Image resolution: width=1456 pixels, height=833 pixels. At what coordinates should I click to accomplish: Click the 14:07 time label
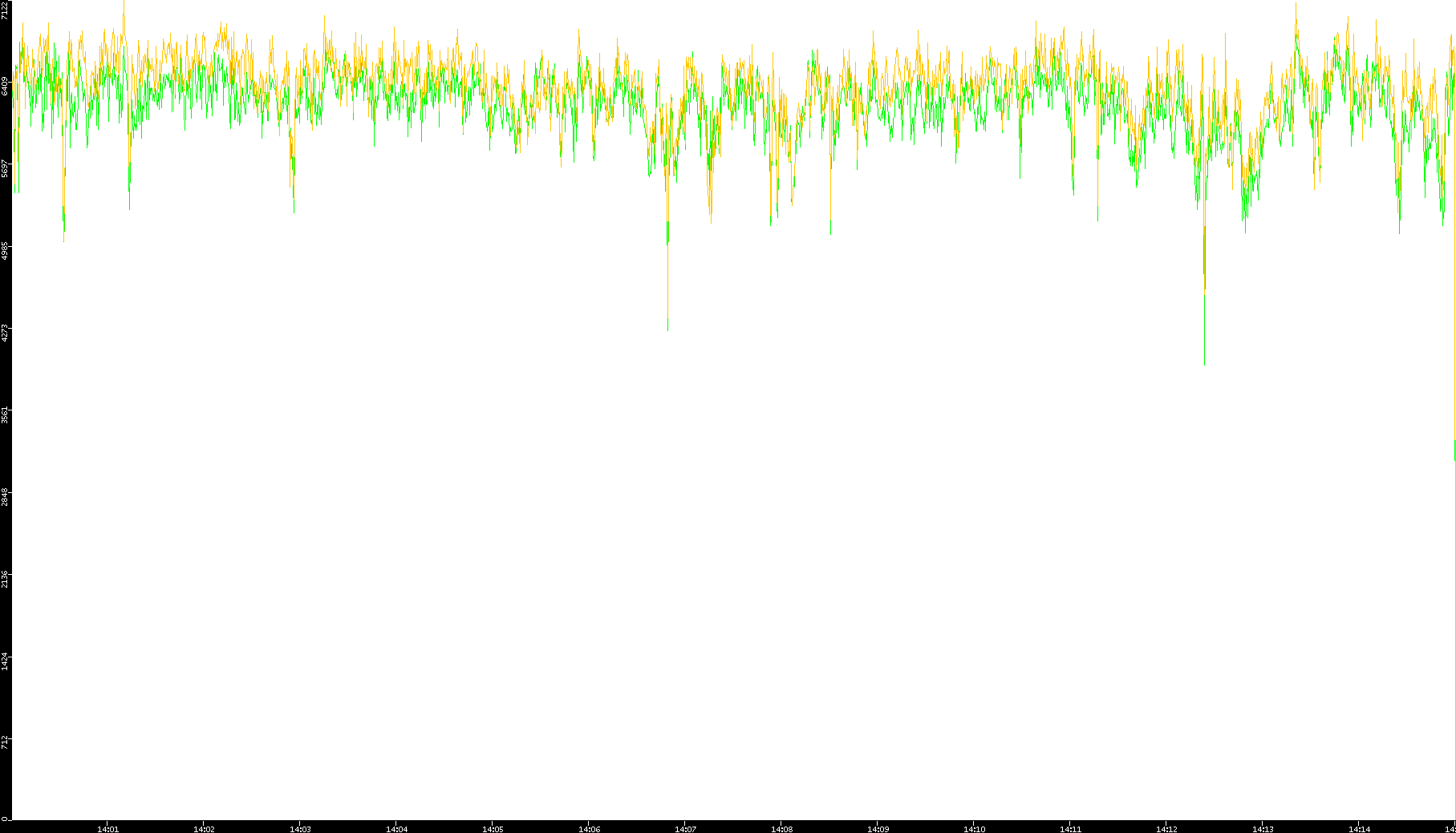685,829
